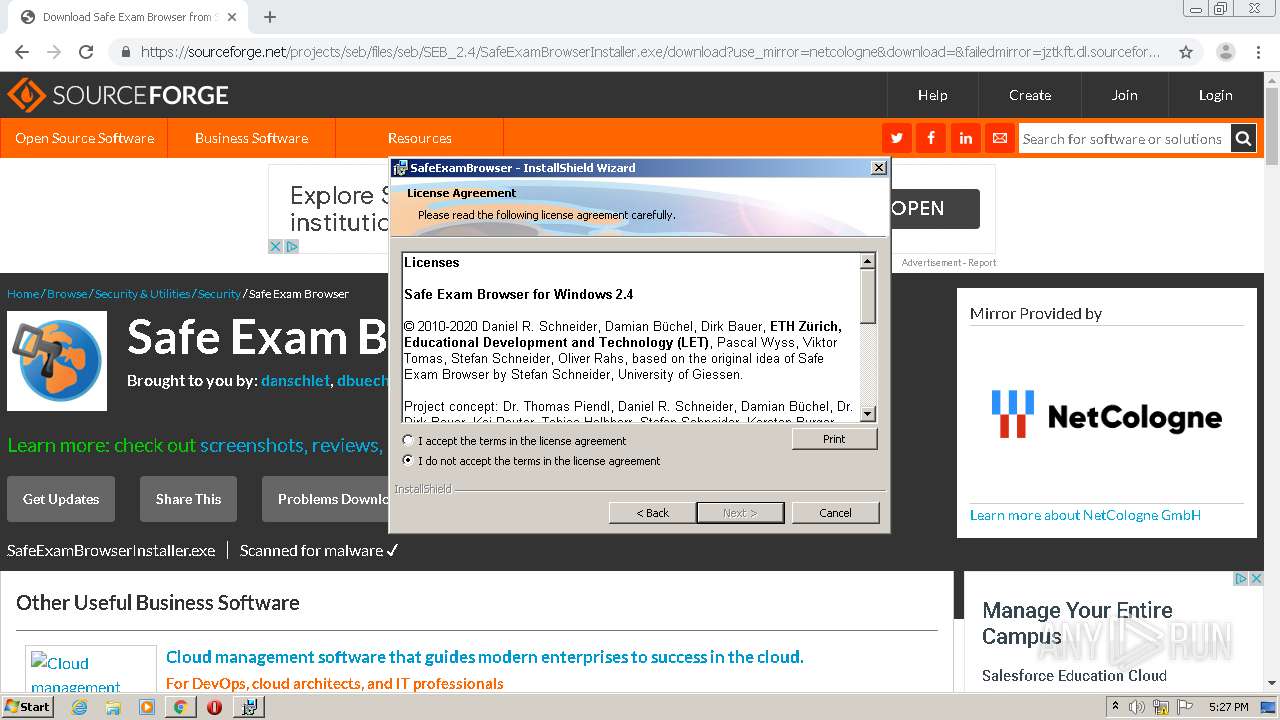The image size is (1280, 720).
Task: Click the license text scroll up arrow
Action: pos(867,261)
